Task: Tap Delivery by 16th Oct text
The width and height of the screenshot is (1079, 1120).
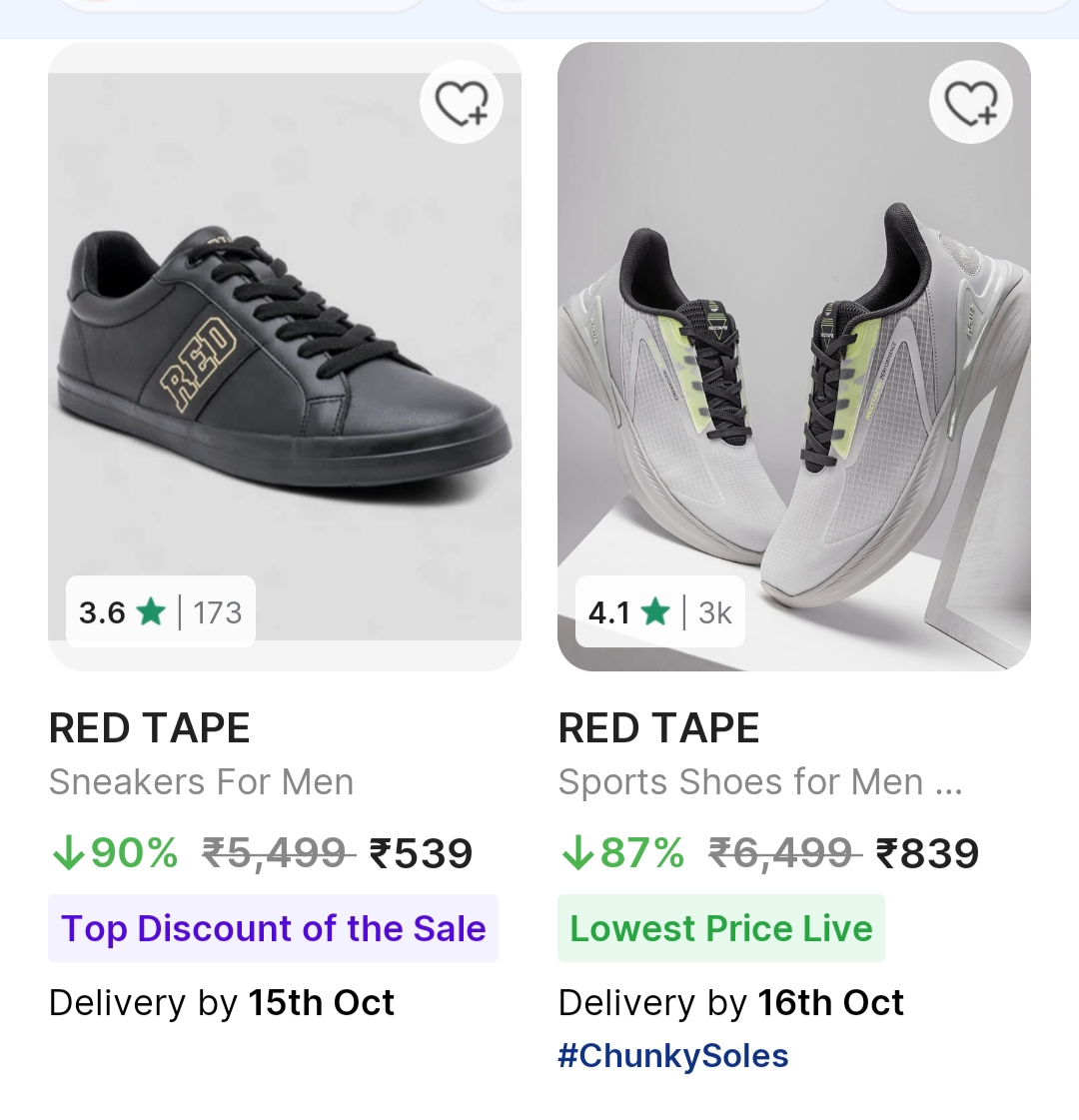Action: [731, 1002]
